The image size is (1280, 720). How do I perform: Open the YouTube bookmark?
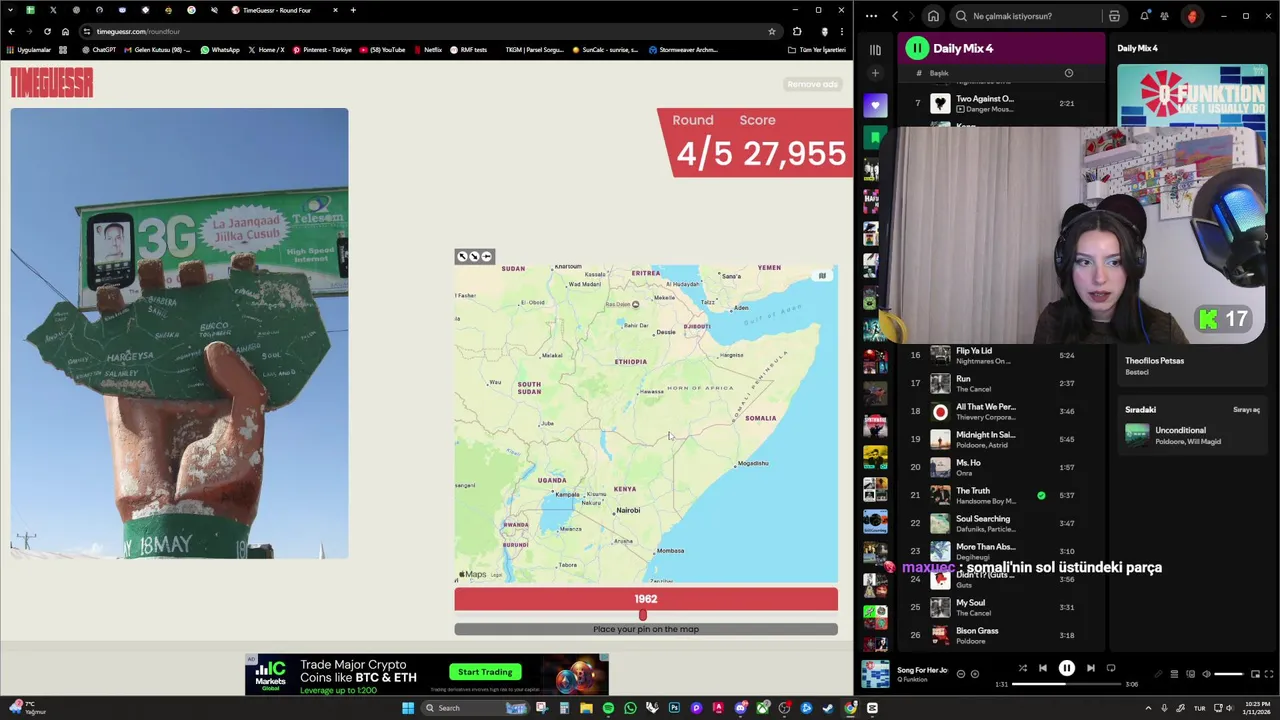pyautogui.click(x=382, y=50)
